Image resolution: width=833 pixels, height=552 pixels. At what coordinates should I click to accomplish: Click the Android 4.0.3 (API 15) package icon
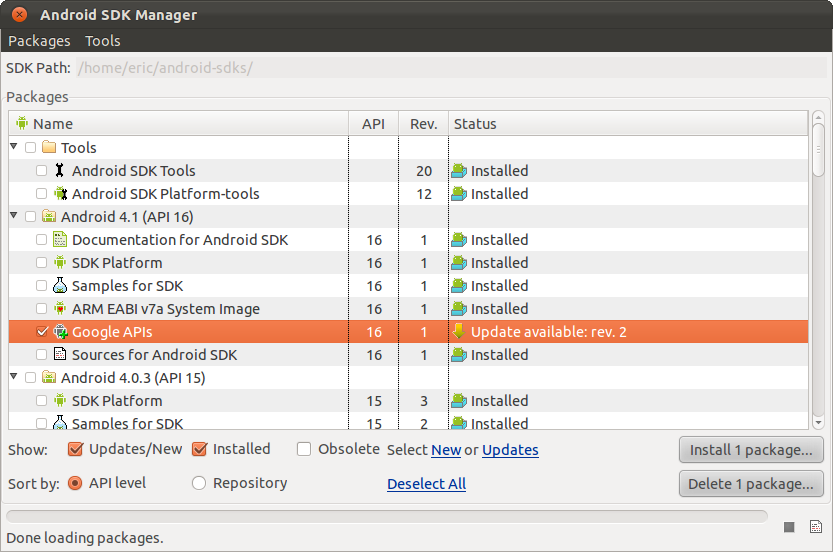point(49,377)
